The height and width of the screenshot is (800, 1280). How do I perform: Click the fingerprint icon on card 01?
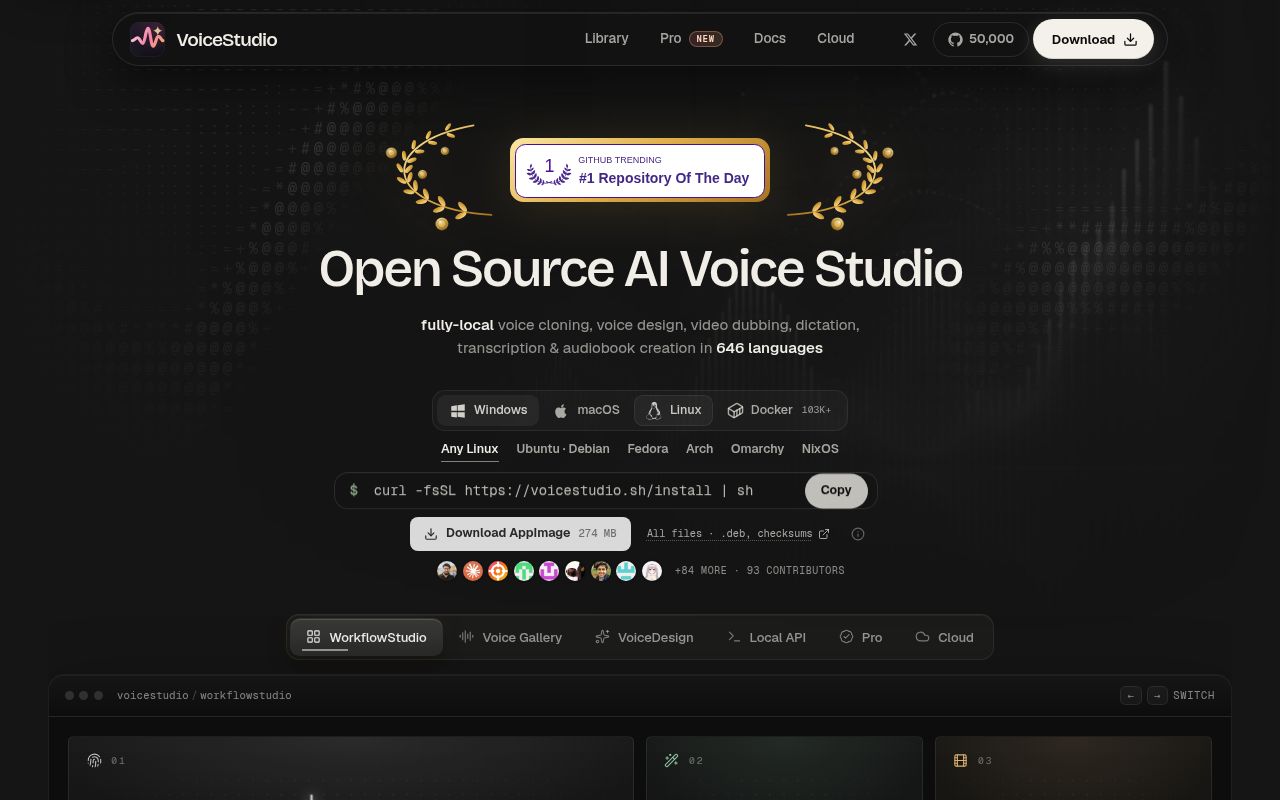click(x=94, y=761)
